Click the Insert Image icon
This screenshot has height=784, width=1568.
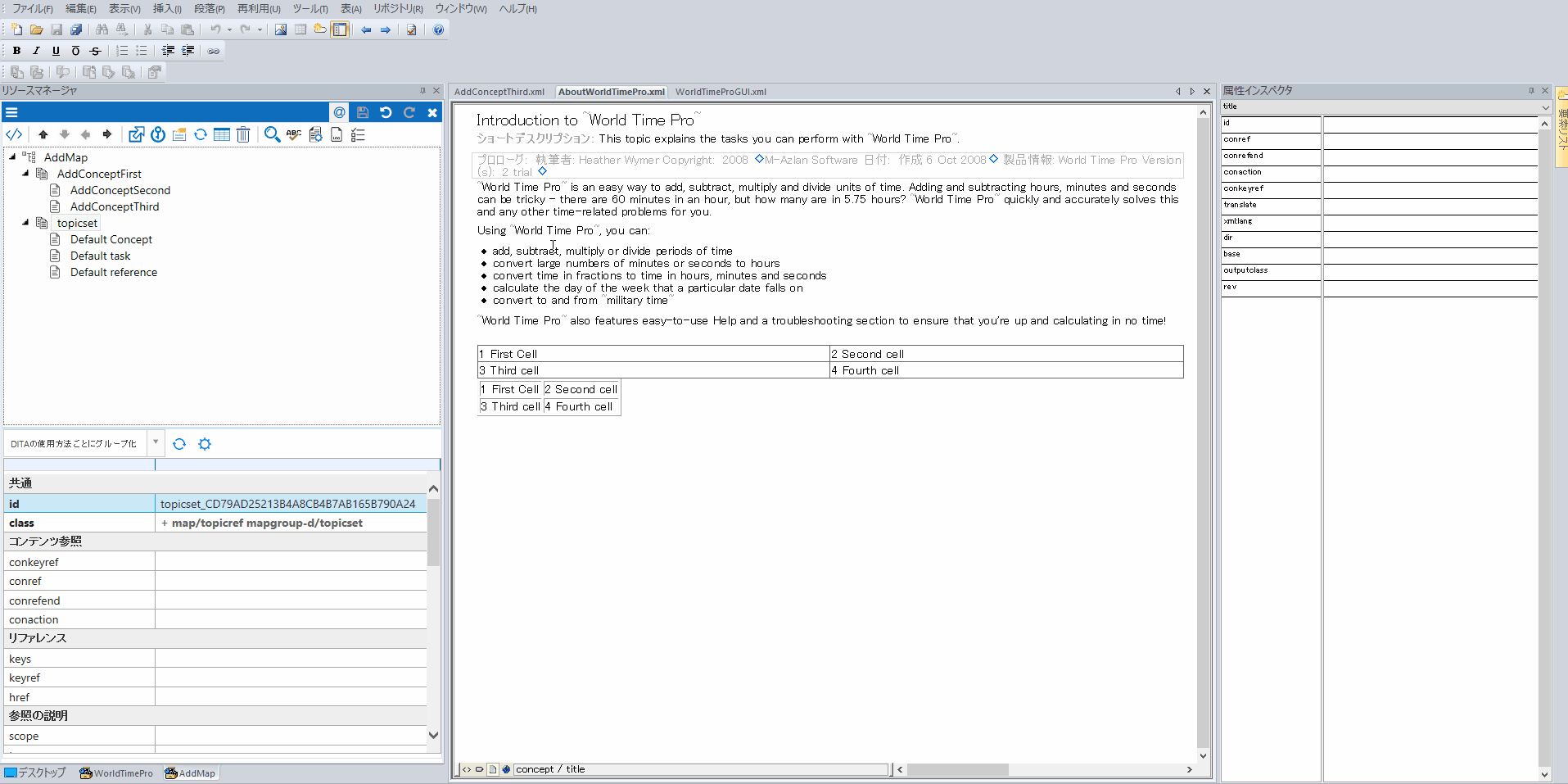click(x=281, y=29)
